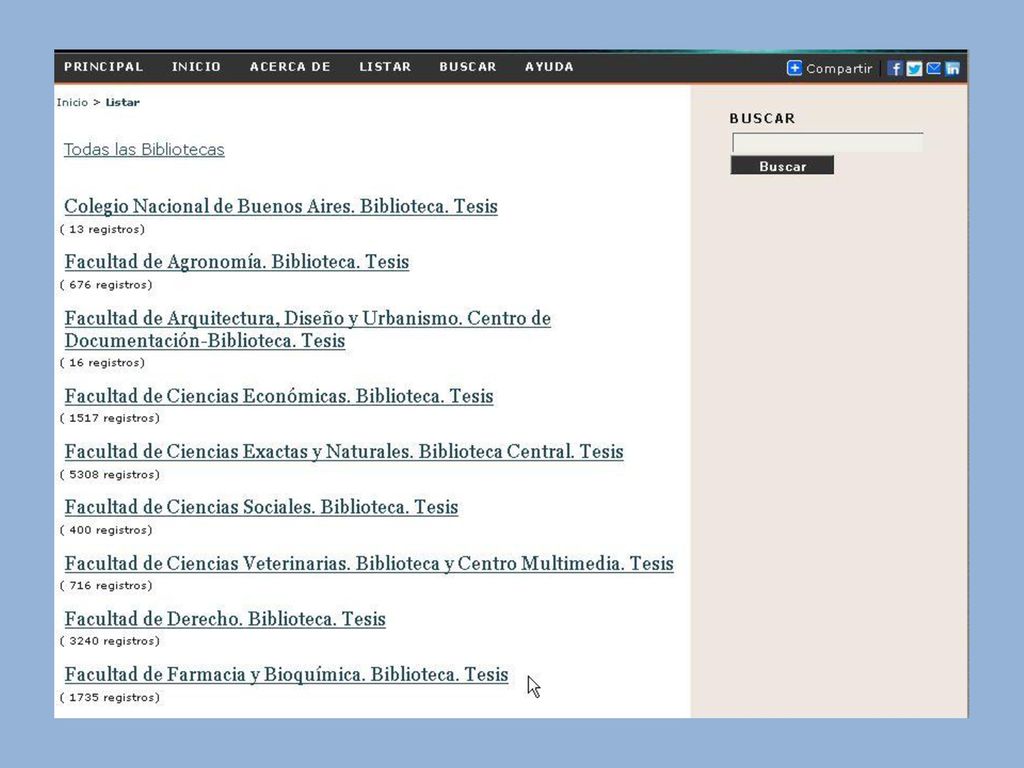Click the '( 676 registros)' count text
1024x768 pixels.
coord(106,285)
